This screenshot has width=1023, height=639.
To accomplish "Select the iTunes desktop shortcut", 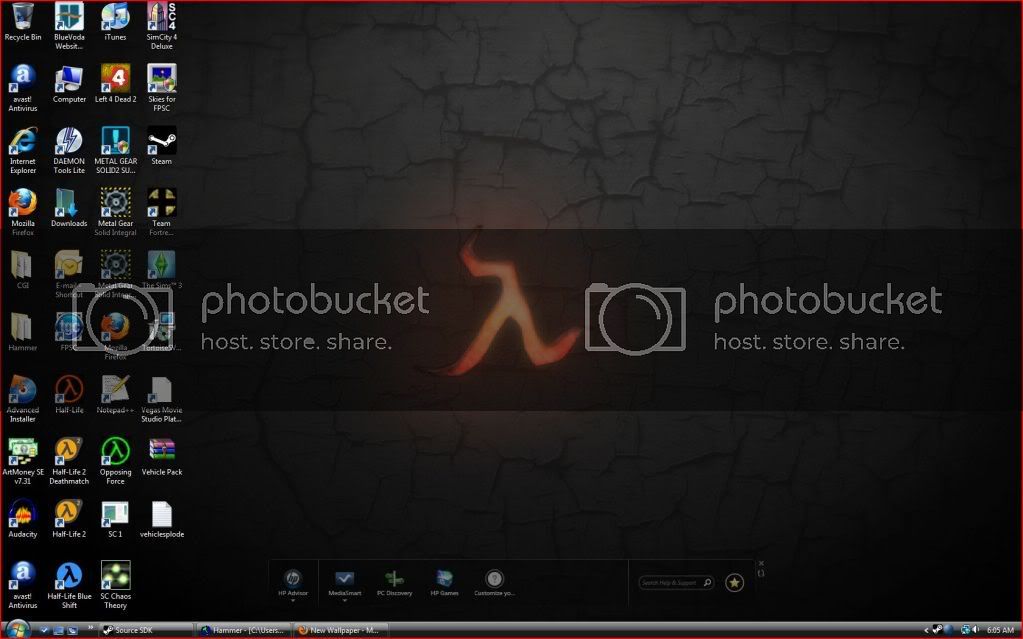I will coord(115,22).
